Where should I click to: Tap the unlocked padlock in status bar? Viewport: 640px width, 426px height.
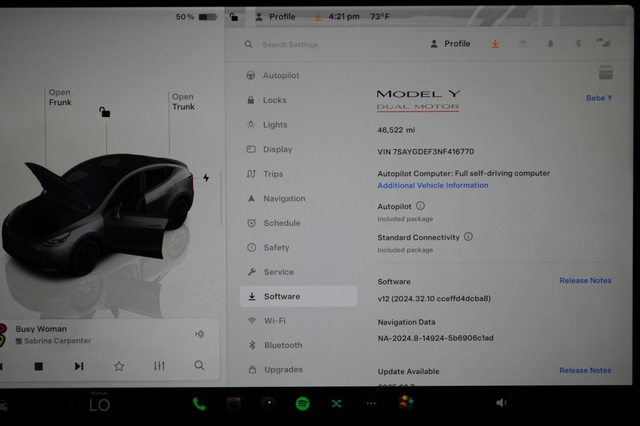233,17
